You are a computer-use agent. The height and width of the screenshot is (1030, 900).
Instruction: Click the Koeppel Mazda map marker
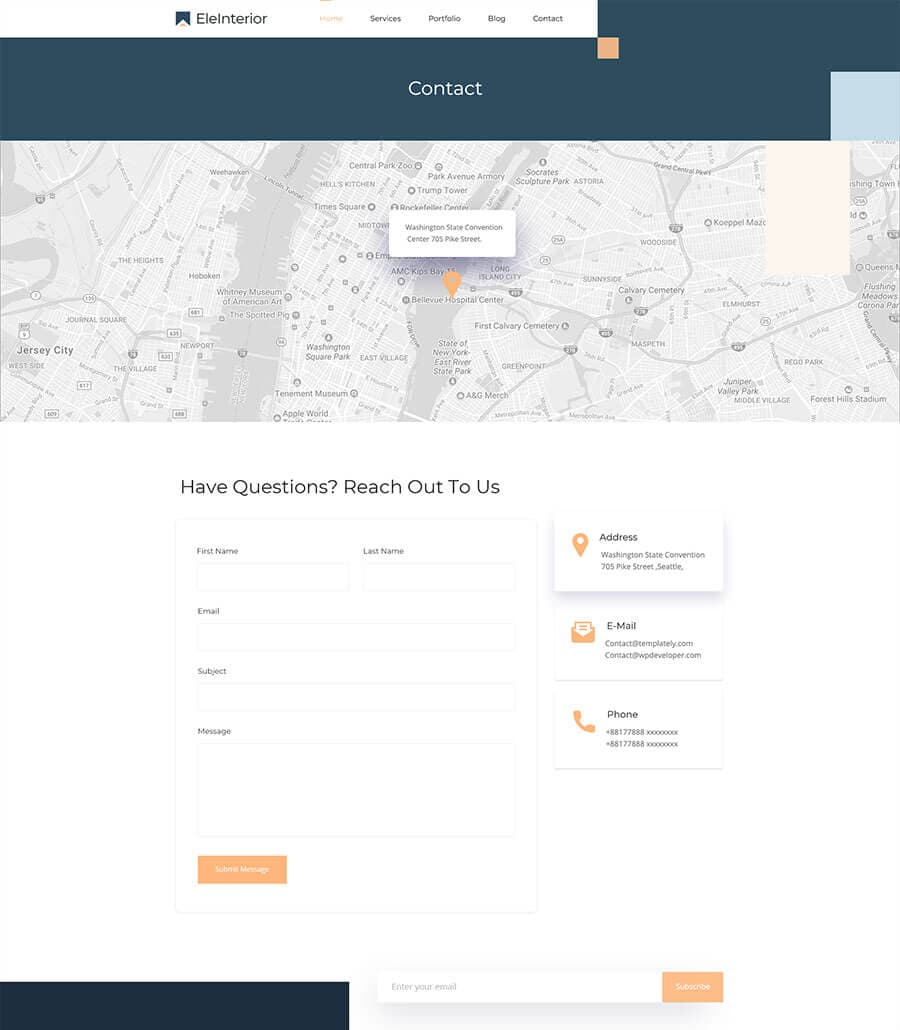[708, 223]
